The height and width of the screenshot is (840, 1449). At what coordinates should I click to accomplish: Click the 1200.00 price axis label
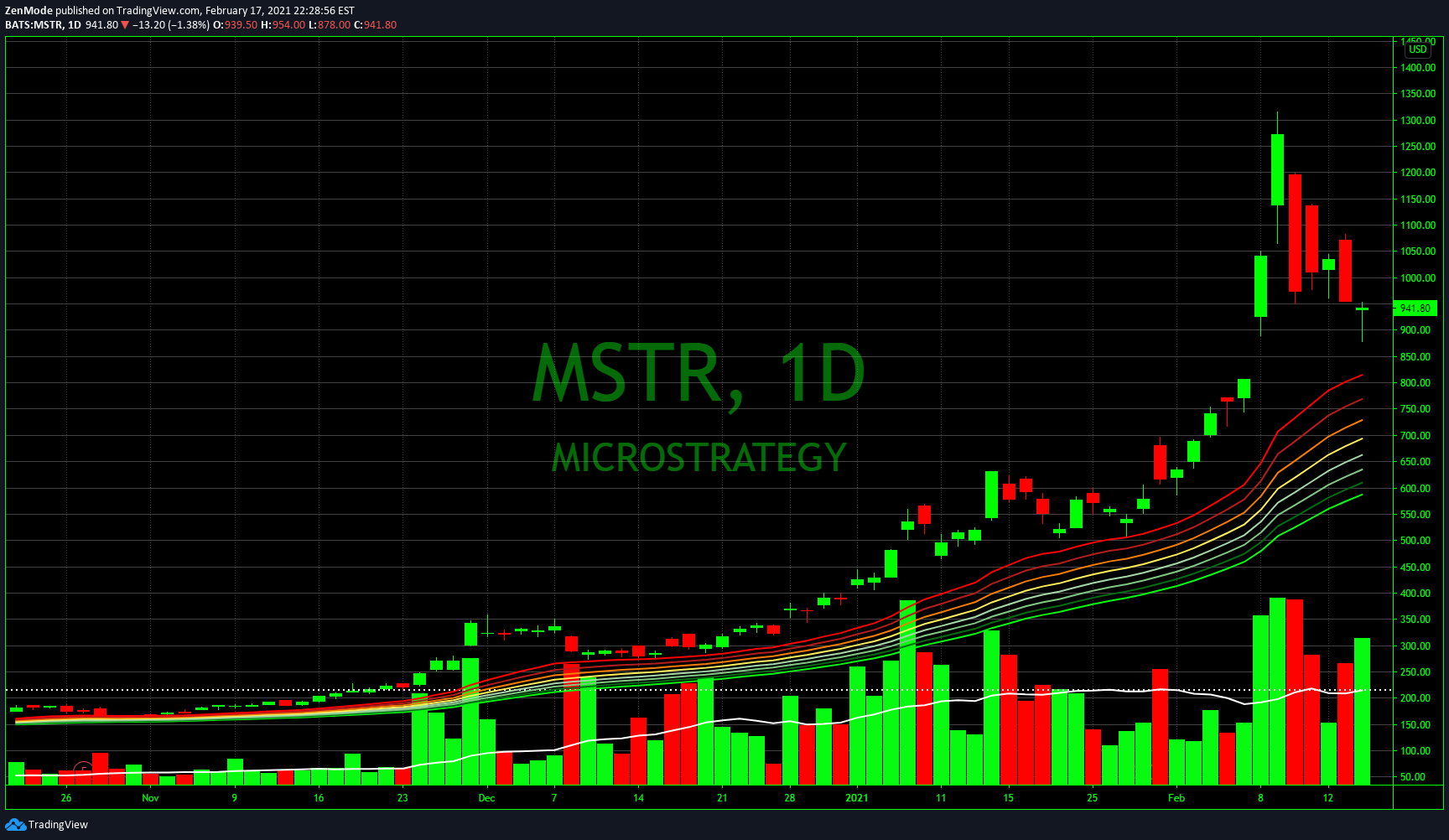1418,173
